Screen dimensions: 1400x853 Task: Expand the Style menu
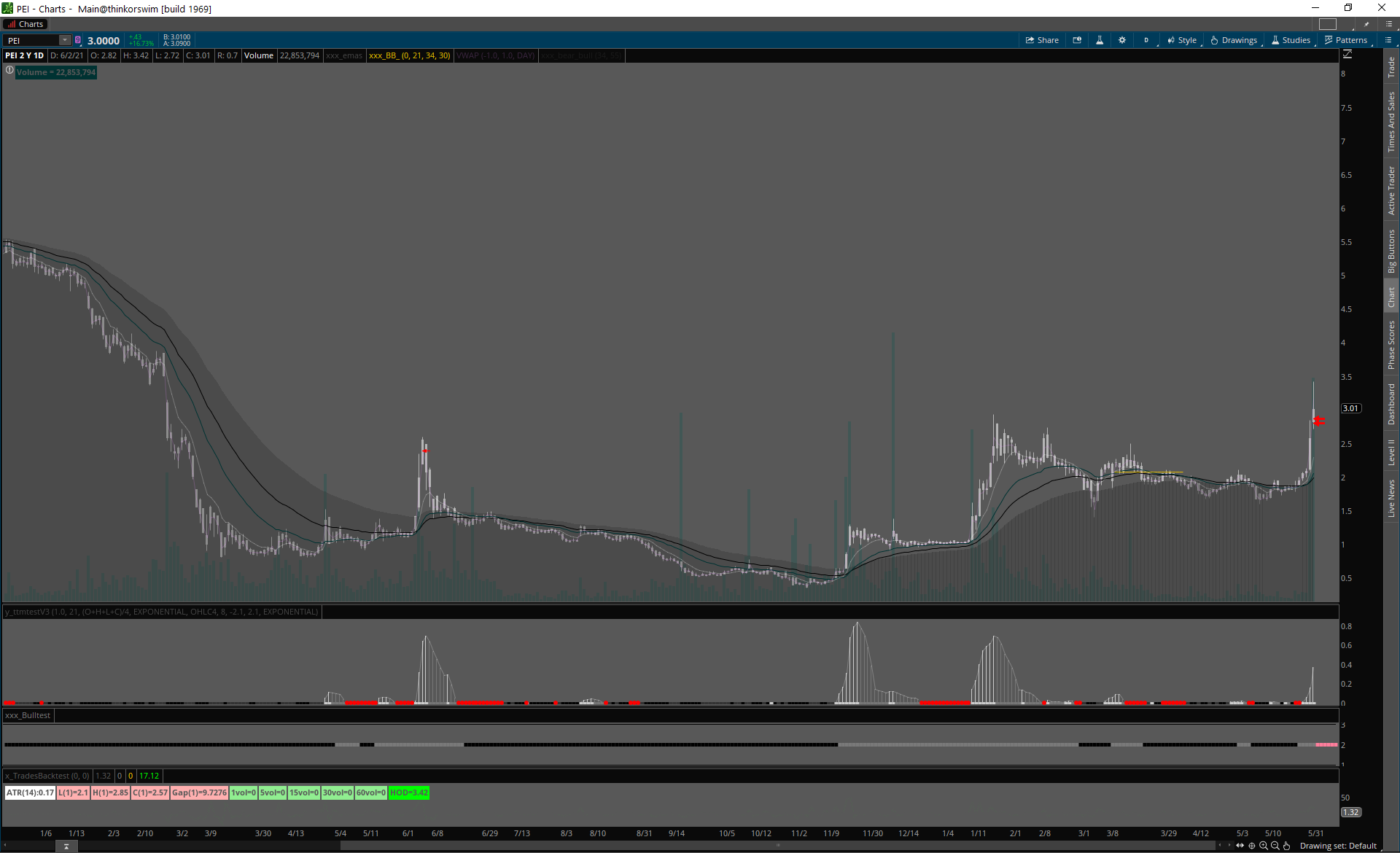[x=1182, y=40]
